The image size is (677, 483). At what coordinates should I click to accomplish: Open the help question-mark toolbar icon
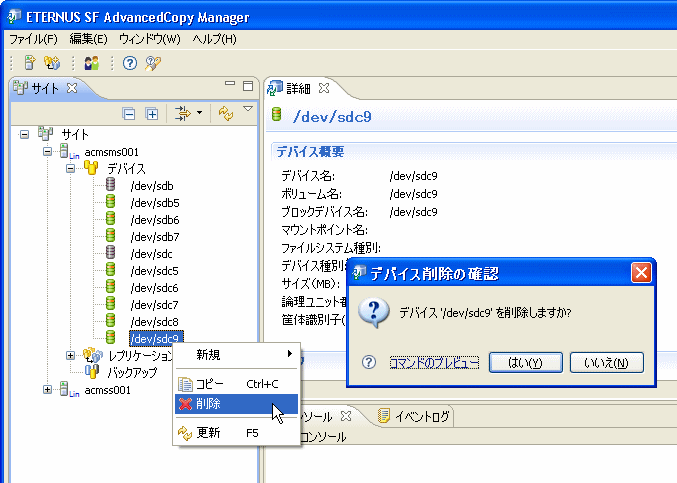coord(130,63)
